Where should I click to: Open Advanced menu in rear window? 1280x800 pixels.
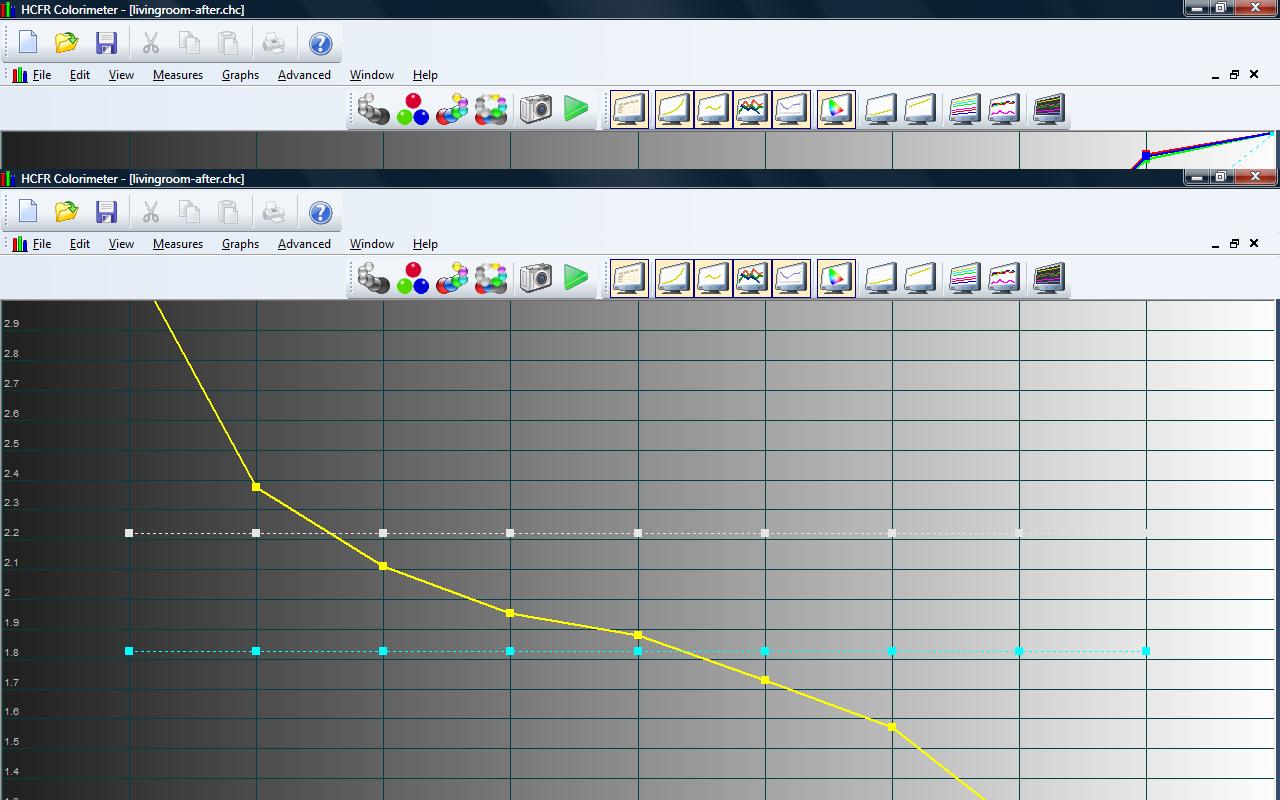coord(304,75)
